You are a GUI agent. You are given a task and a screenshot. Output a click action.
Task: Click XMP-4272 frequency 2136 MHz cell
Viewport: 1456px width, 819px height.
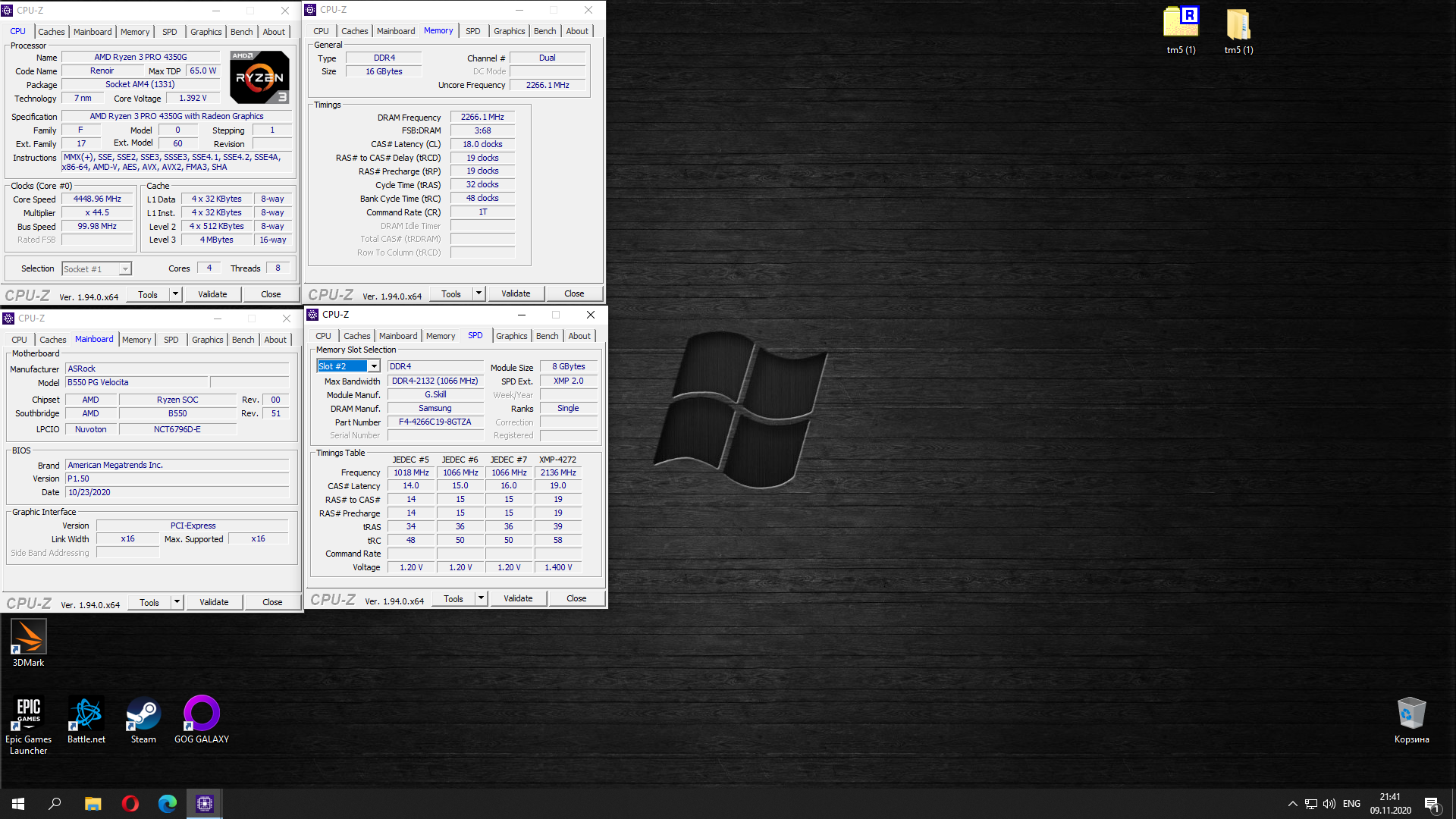558,472
